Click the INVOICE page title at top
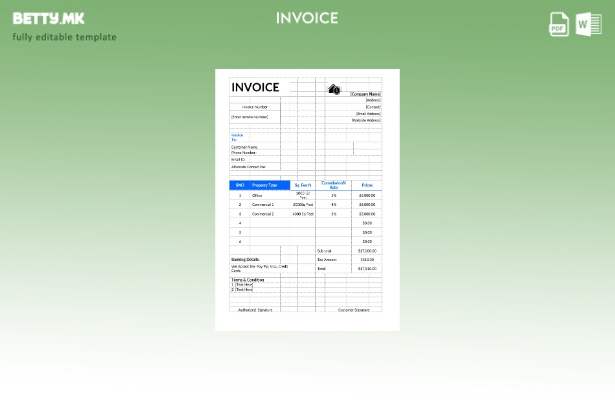 (307, 18)
